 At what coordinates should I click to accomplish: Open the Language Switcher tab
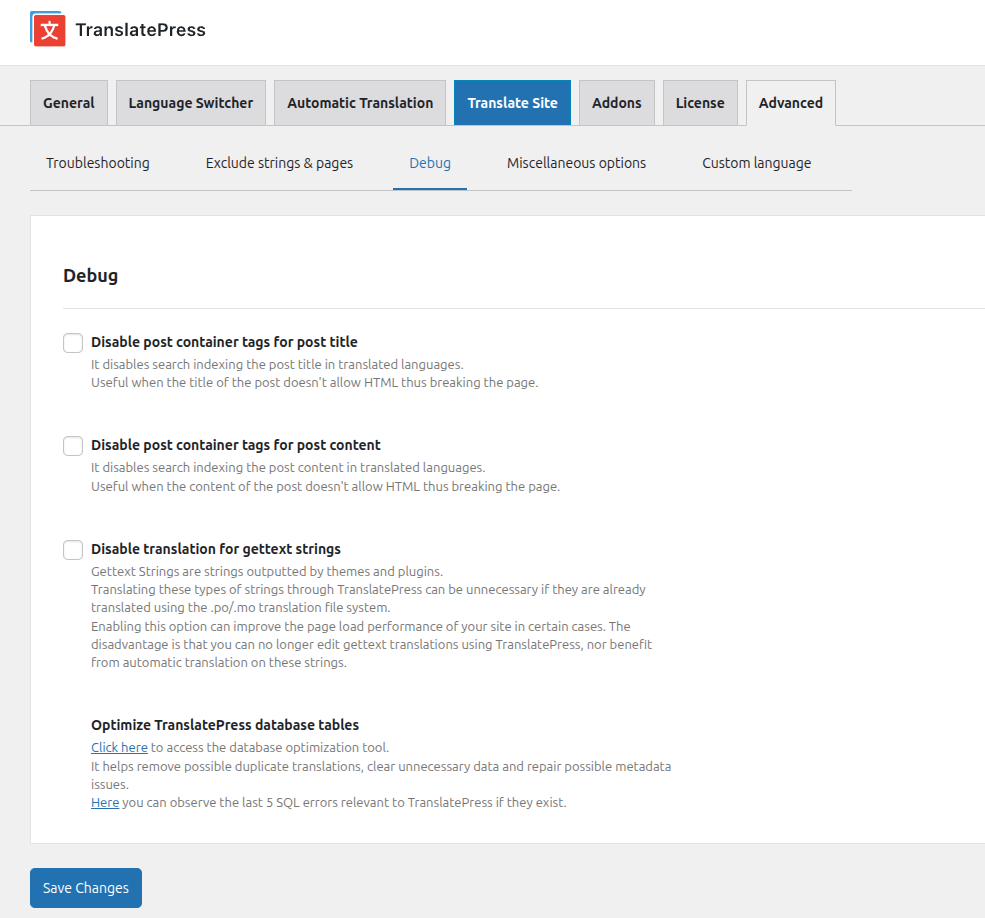(x=190, y=102)
